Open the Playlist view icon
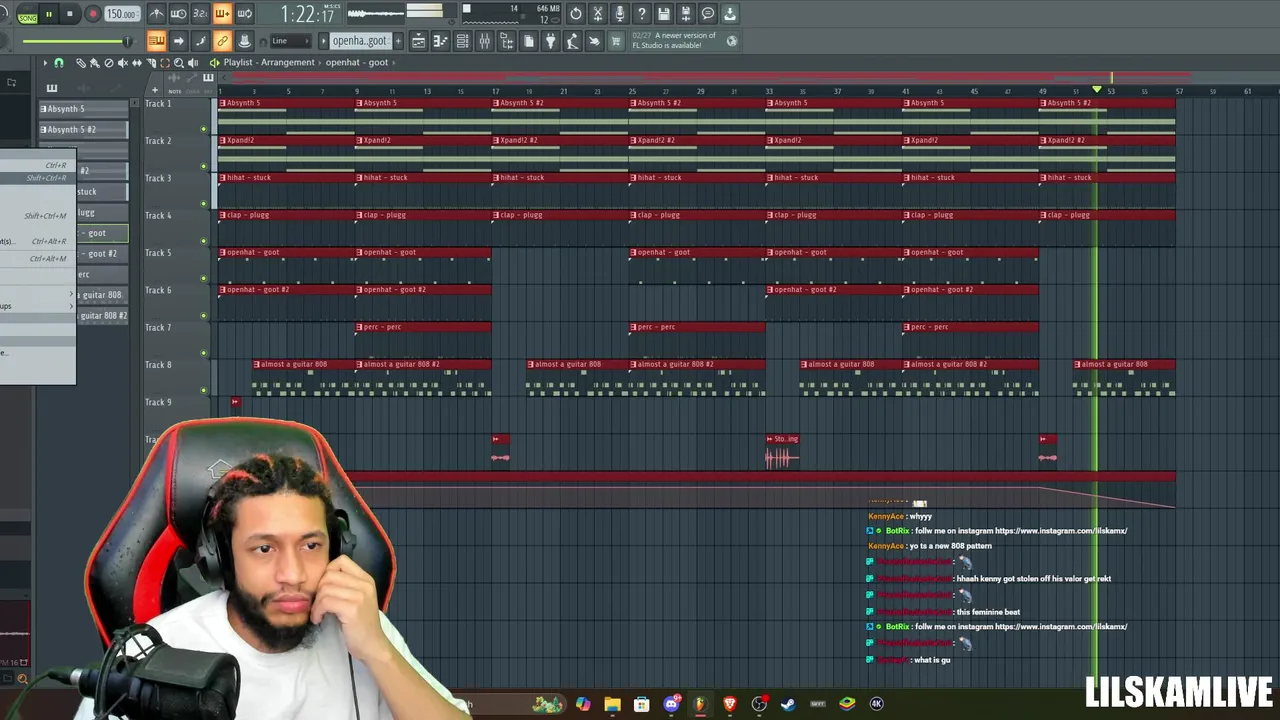Screen dimensions: 1280x720 pos(419,41)
